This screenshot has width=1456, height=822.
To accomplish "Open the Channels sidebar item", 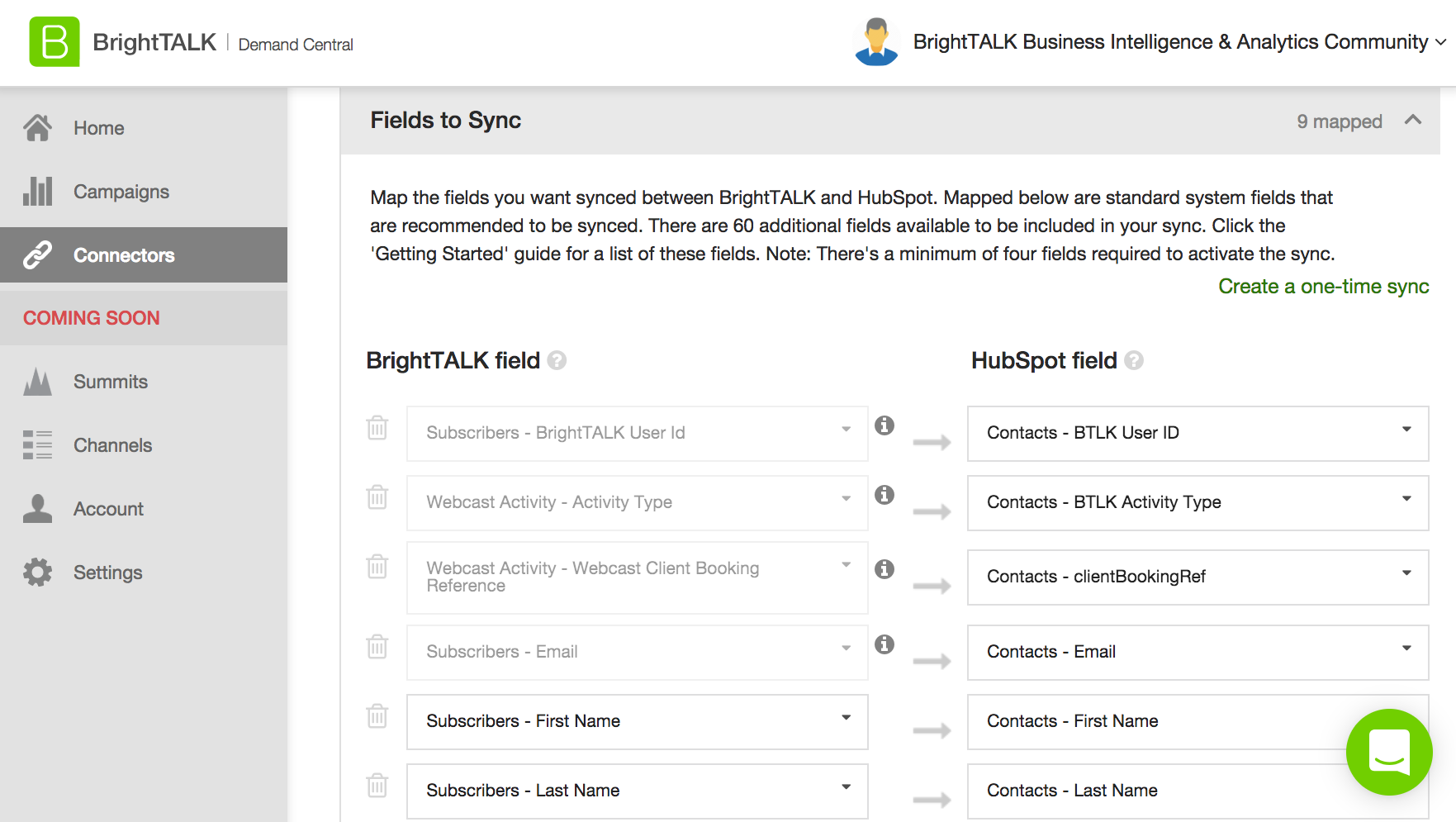I will point(112,445).
